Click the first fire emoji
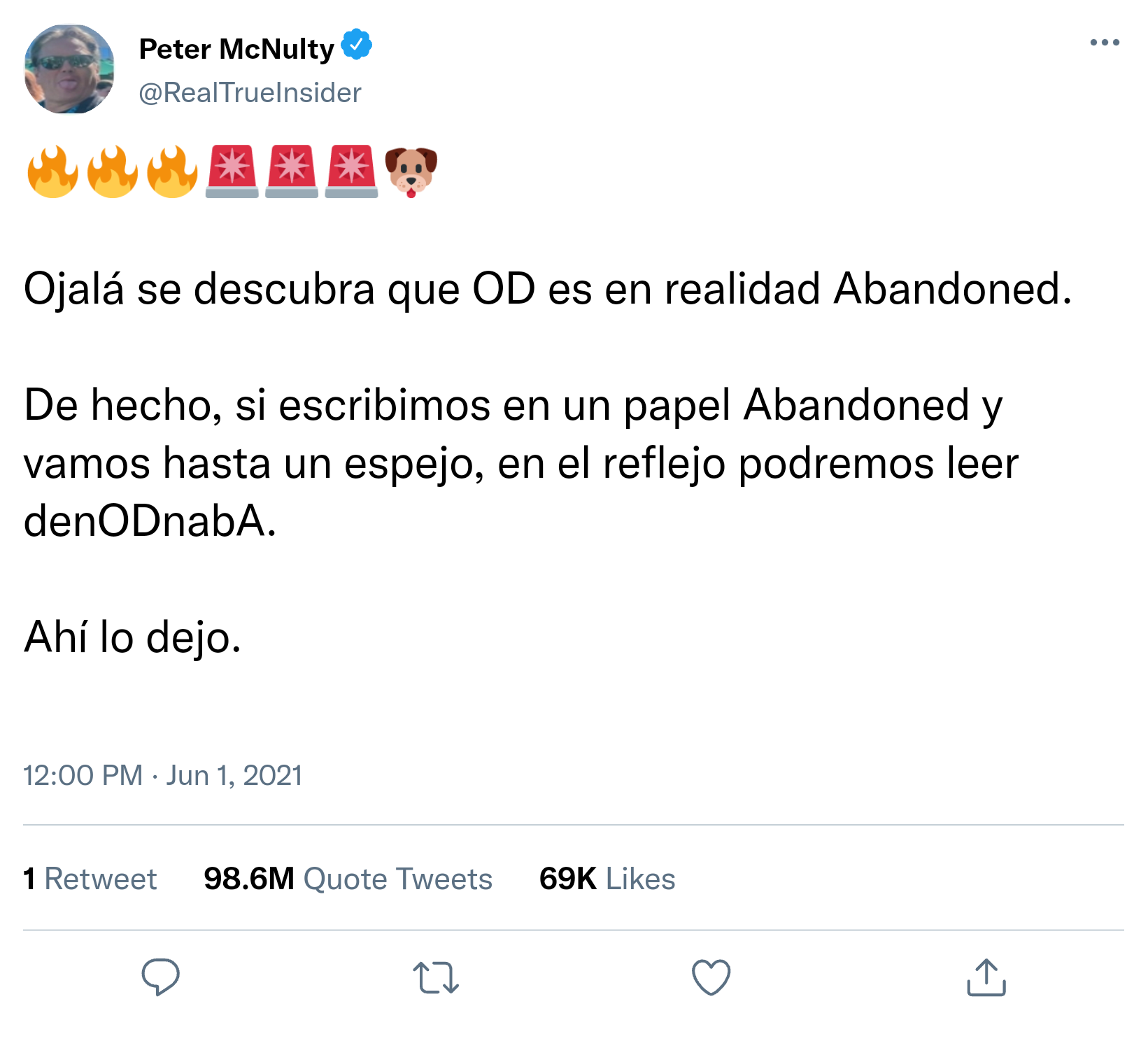The height and width of the screenshot is (1048, 1148). click(x=52, y=172)
